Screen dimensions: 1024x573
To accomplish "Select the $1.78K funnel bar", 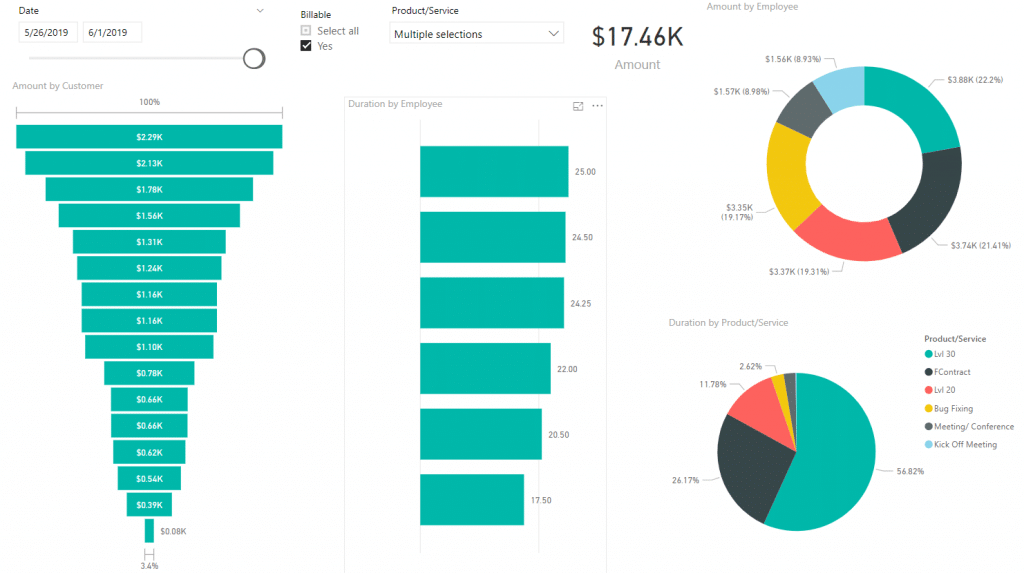I will coord(149,189).
